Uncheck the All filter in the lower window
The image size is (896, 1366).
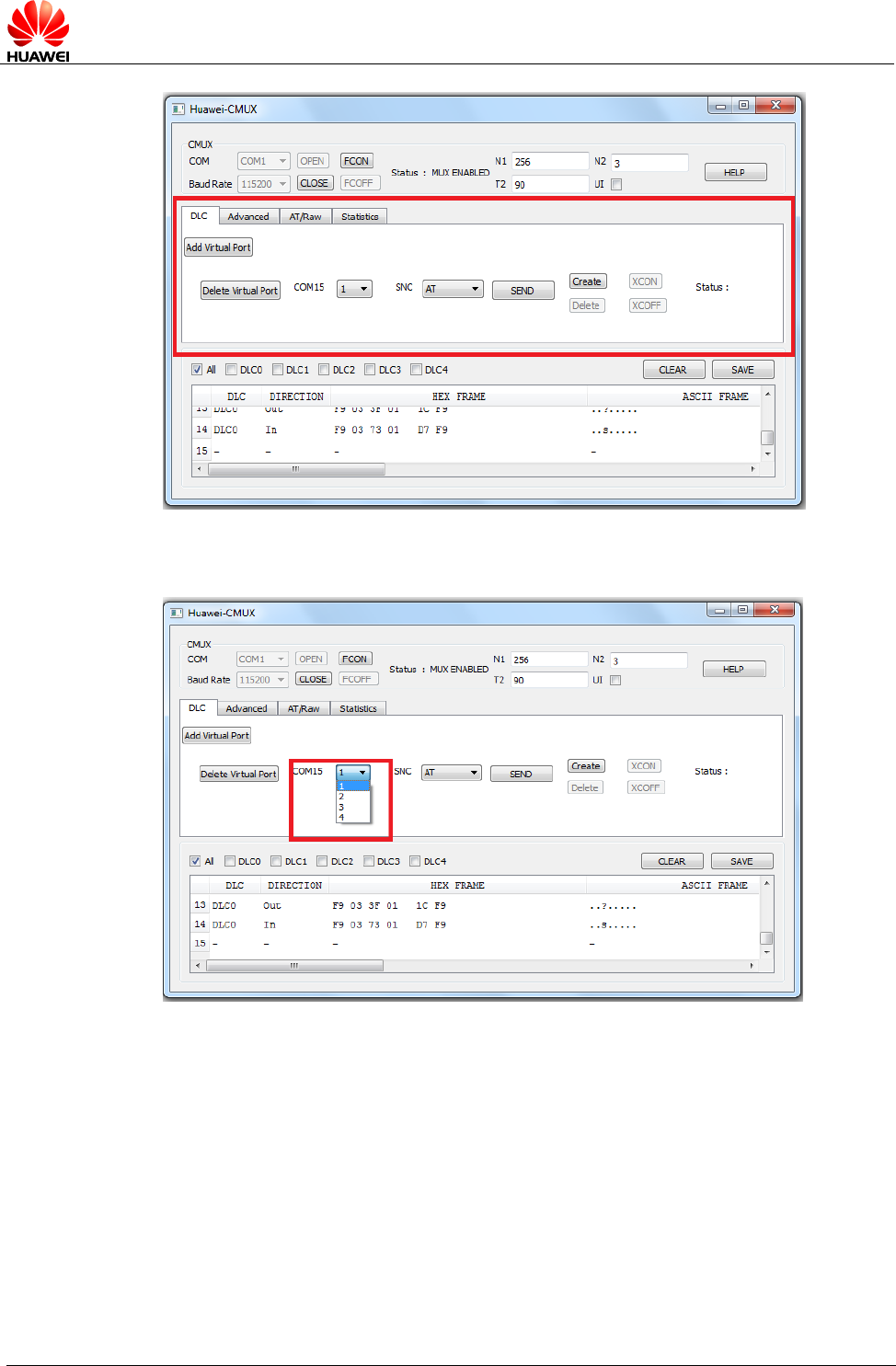click(195, 862)
